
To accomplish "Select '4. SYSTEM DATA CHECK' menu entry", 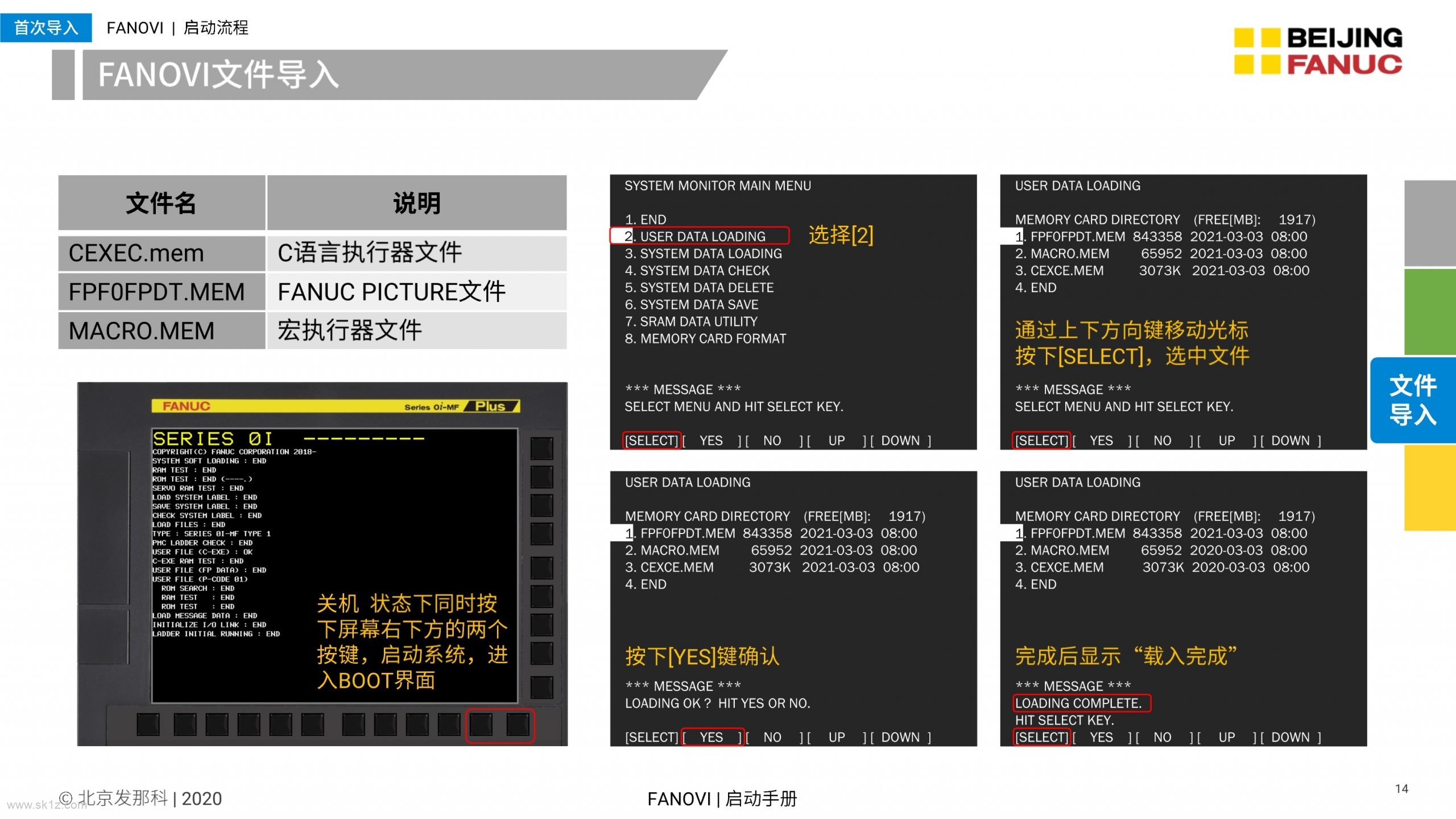I will [697, 271].
